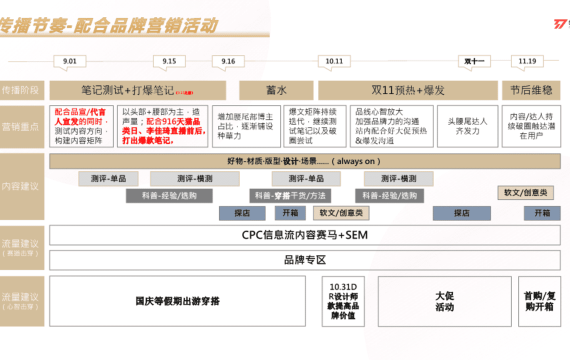
Task: Click the box starting 内容/达人持续破圈
Action: [531, 126]
